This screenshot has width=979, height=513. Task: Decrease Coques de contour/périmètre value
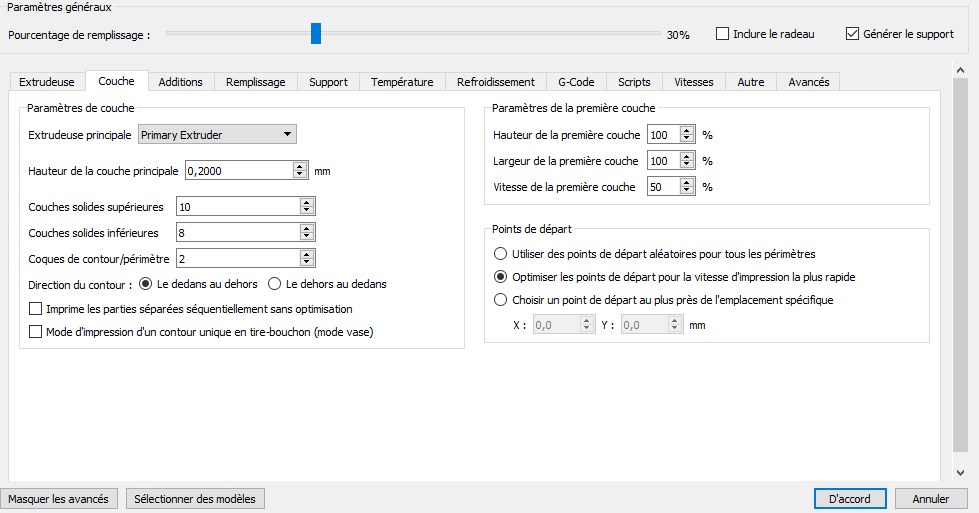point(307,263)
